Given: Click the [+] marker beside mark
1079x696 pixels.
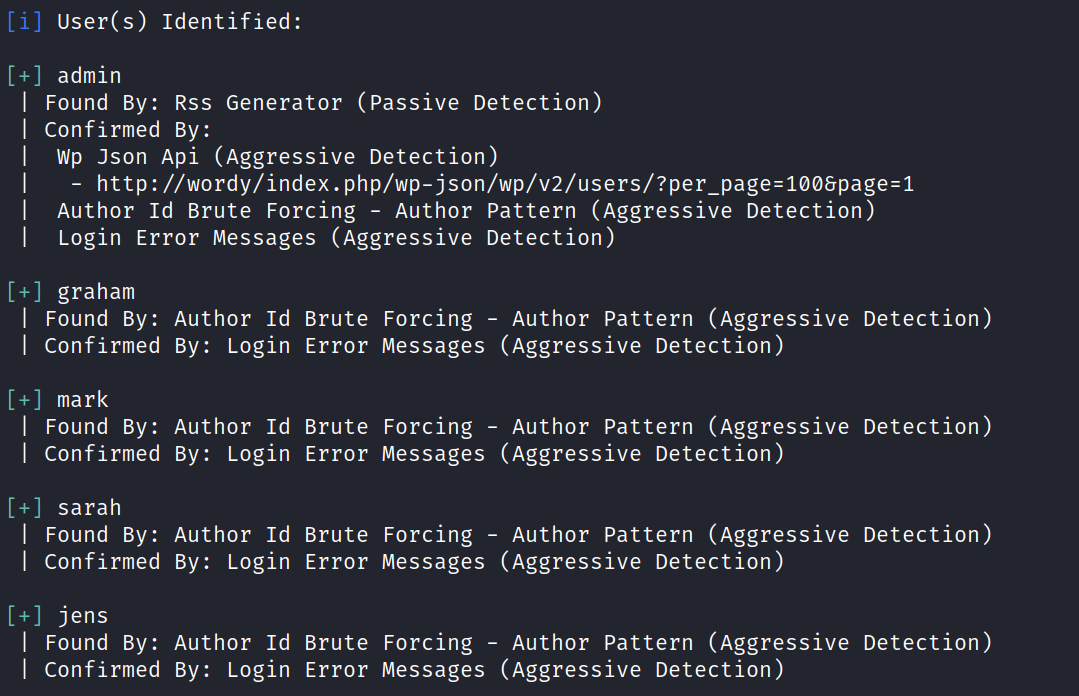Looking at the screenshot, I should click(x=24, y=399).
